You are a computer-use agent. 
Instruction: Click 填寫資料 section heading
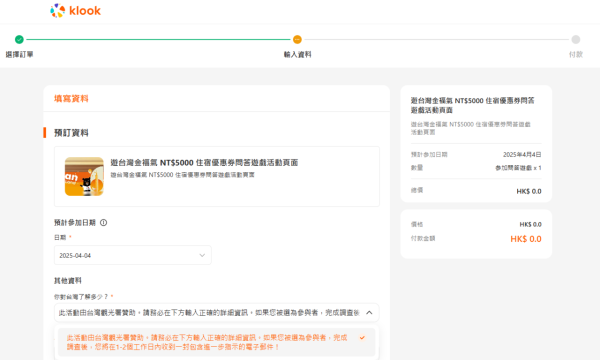tap(71, 99)
